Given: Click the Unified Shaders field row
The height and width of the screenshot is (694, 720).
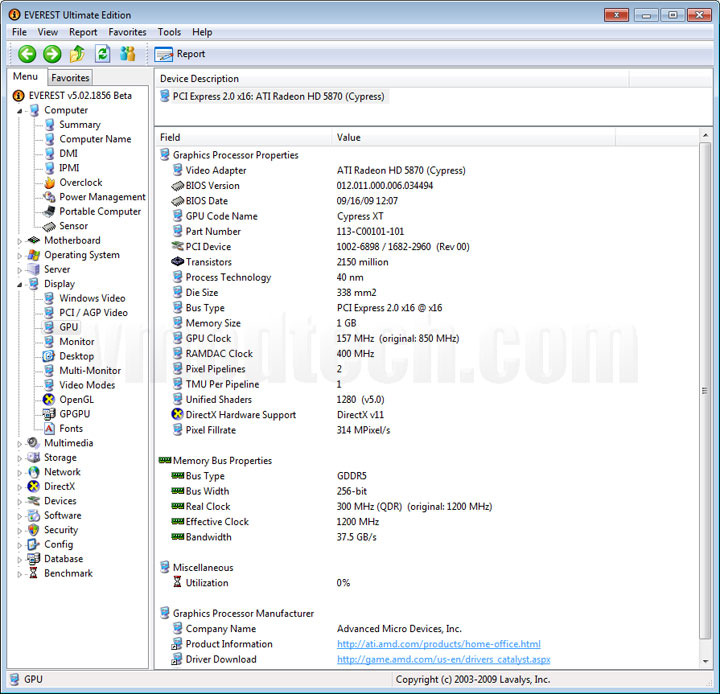Looking at the screenshot, I should point(427,400).
